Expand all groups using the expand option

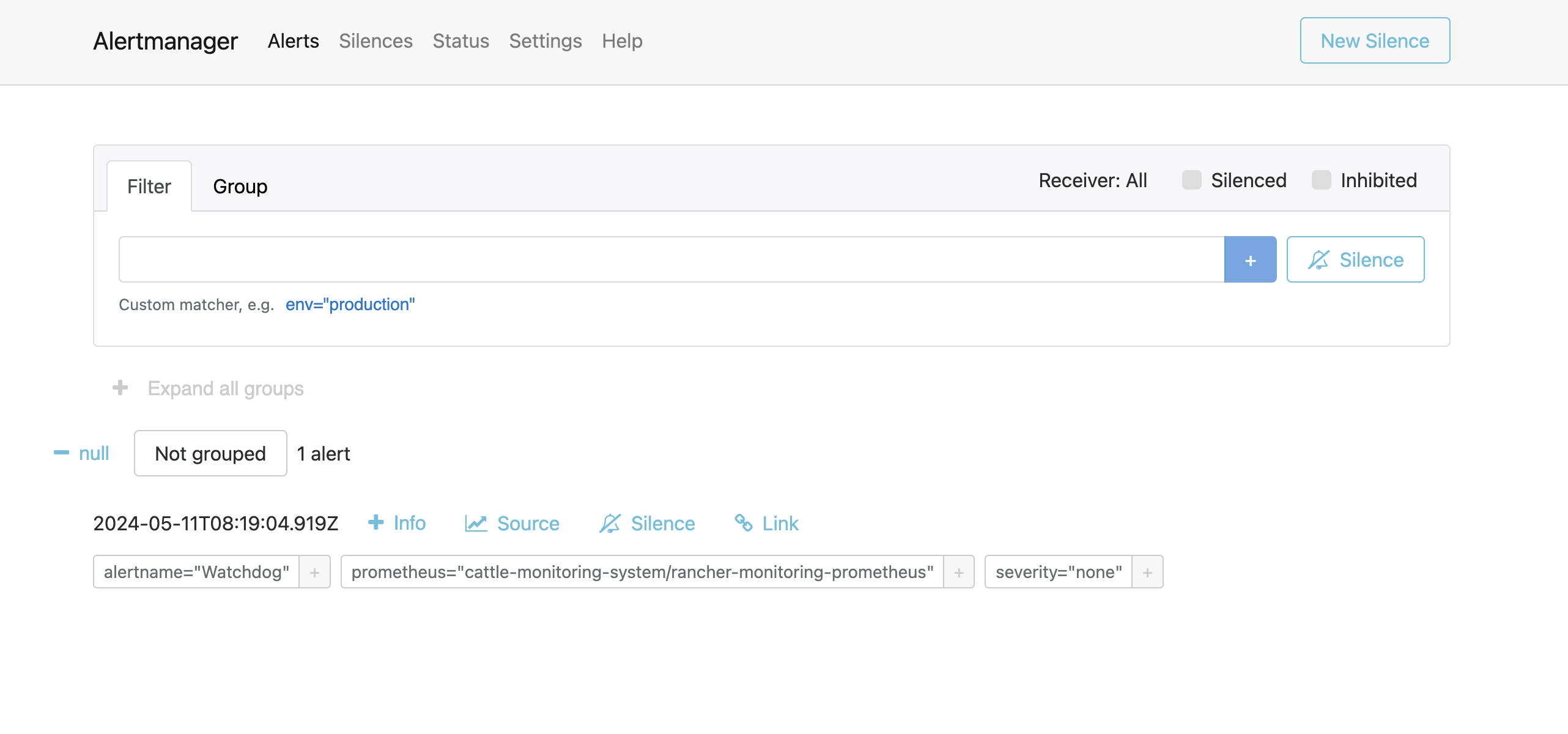(207, 388)
